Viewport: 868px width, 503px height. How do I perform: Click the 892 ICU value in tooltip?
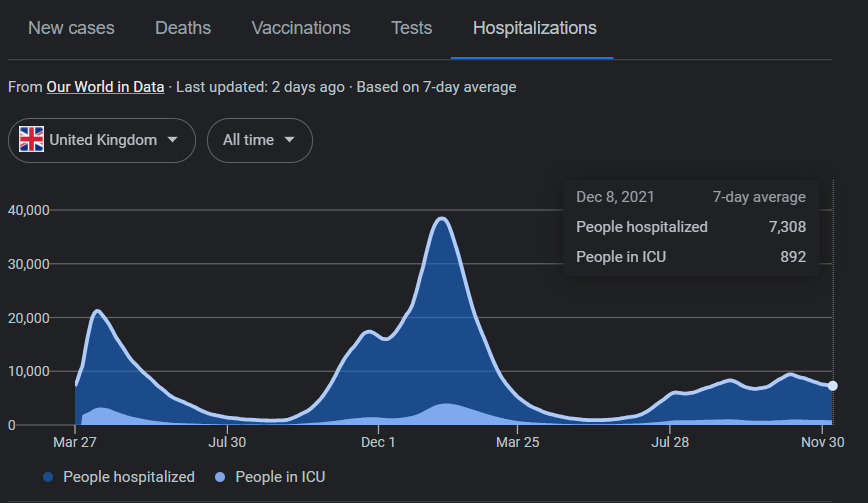793,257
